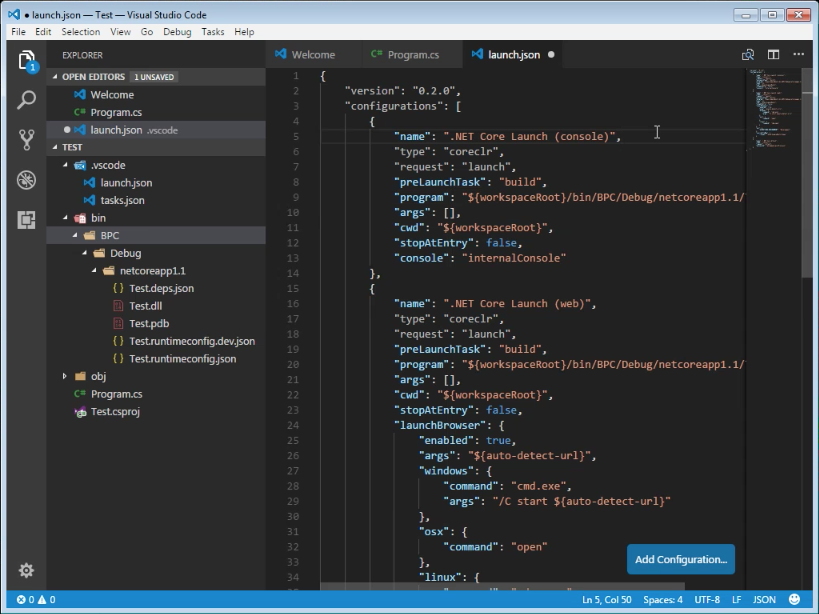Open the Manage gear menu
Screen dimensions: 819x614
click(x=27, y=570)
